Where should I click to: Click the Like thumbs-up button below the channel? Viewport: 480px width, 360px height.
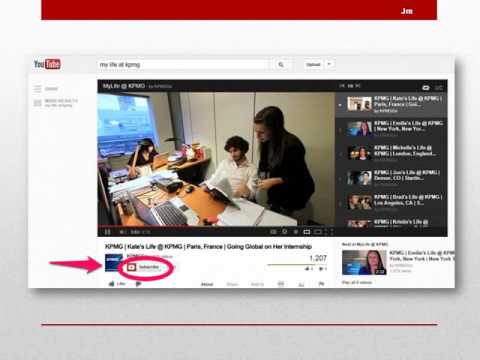coord(117,284)
